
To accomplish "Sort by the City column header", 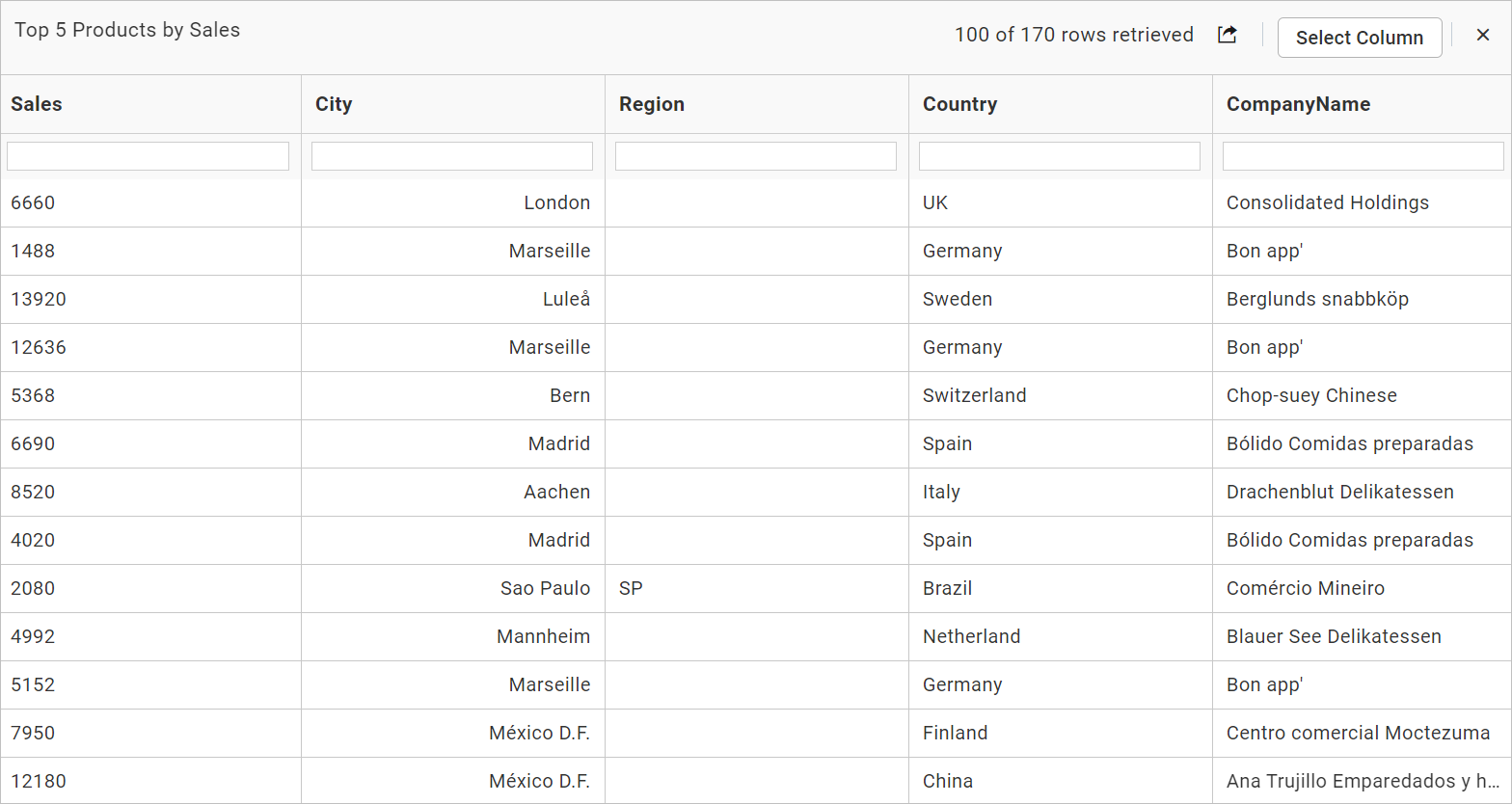I will tap(334, 104).
